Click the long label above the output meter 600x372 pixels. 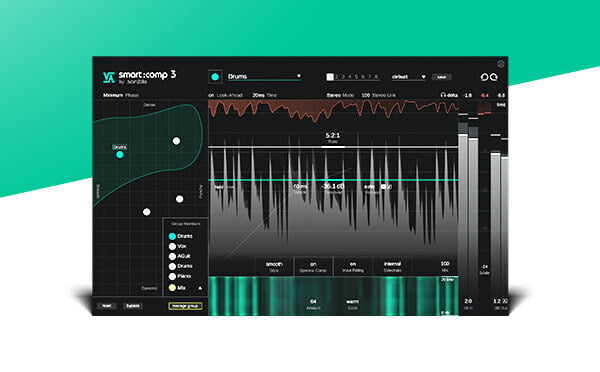click(x=501, y=104)
